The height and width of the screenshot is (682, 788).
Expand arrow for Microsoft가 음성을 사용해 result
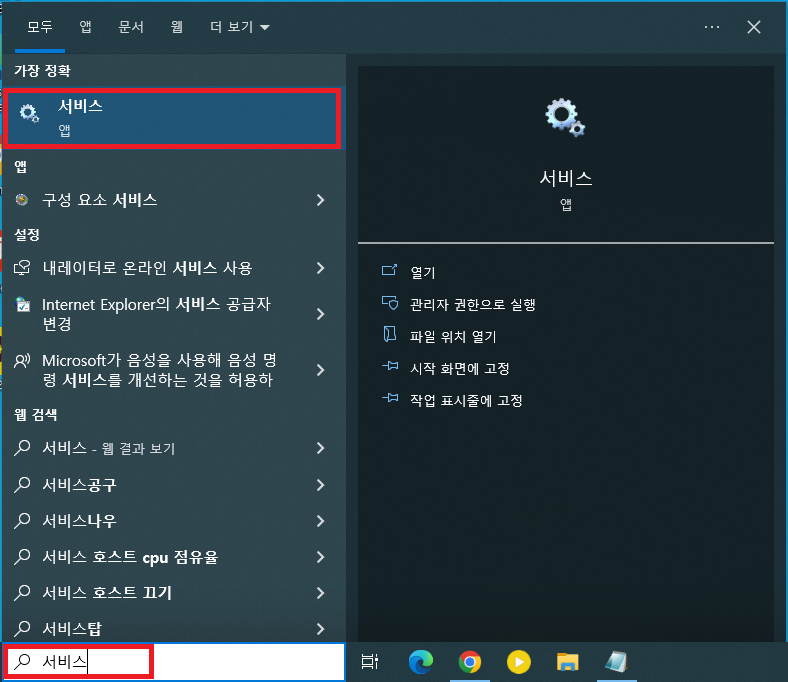[x=321, y=370]
